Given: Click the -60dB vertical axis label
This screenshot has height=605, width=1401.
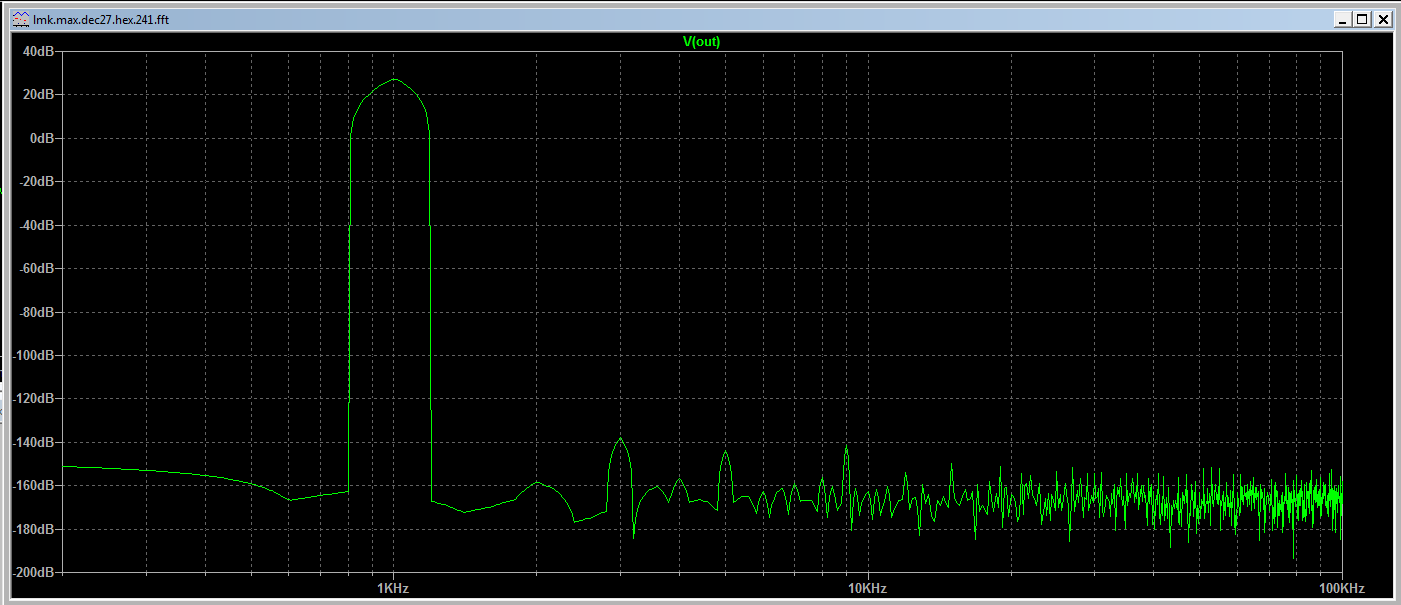Looking at the screenshot, I should [35, 269].
